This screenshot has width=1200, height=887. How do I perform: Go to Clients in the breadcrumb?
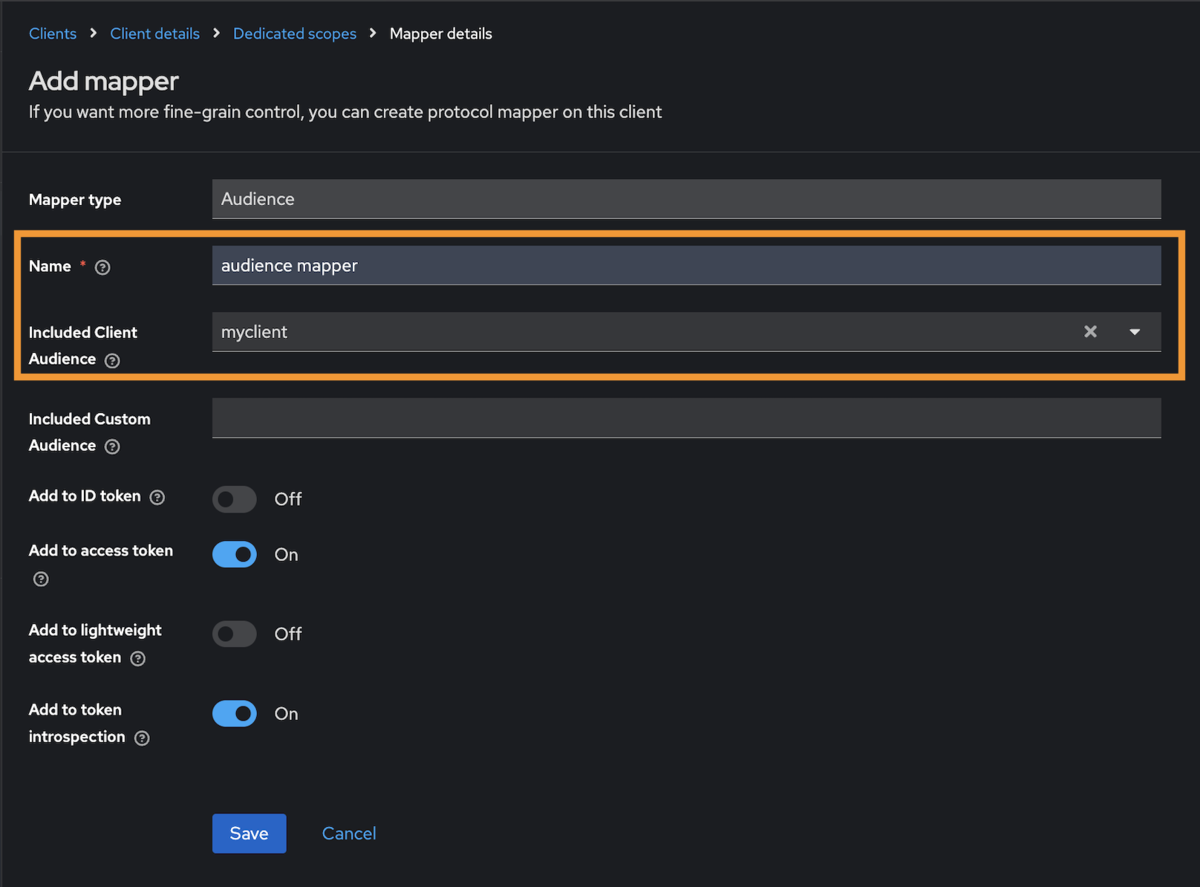53,34
